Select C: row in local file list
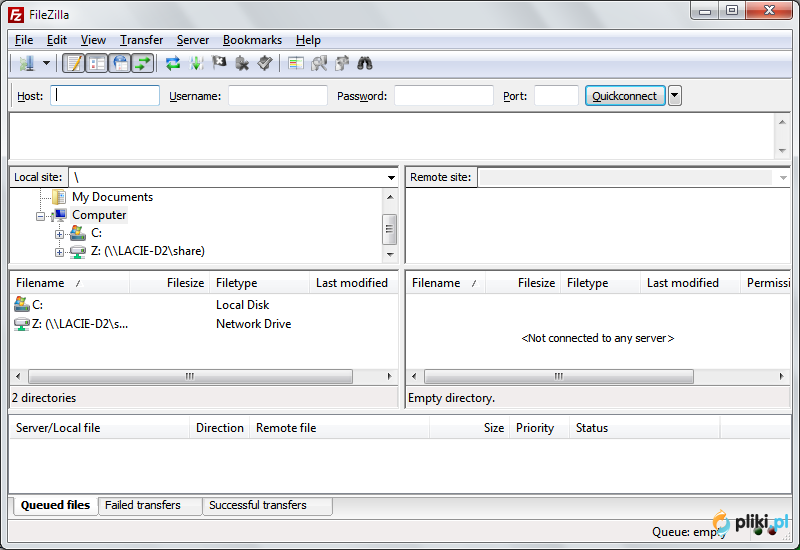This screenshot has height=550, width=800. (x=203, y=305)
